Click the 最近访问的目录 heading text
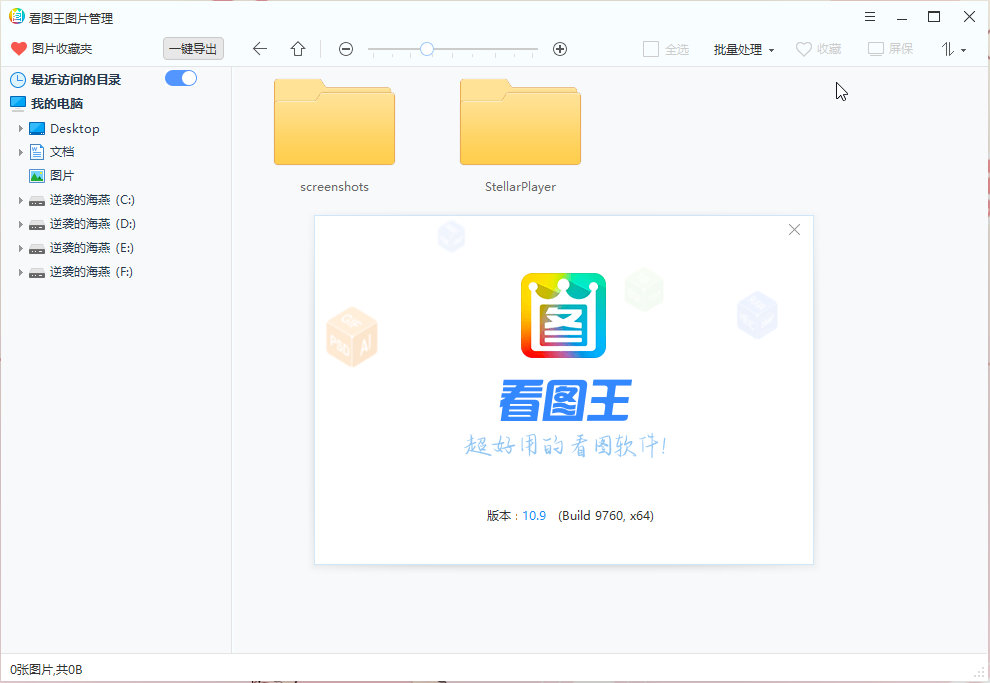The width and height of the screenshot is (990, 683). (76, 80)
